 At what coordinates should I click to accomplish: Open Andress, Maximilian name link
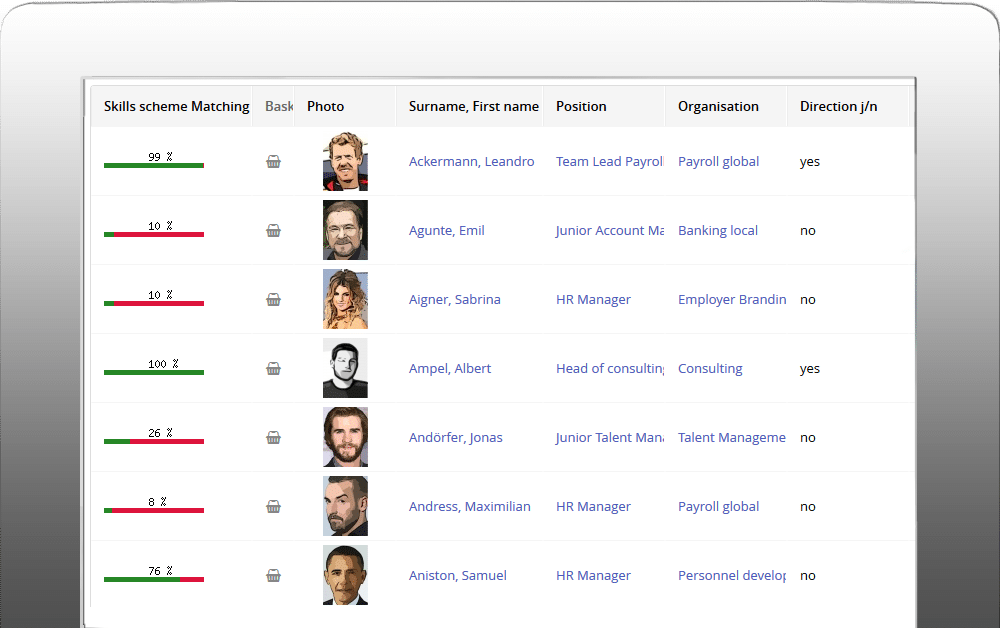click(x=469, y=507)
